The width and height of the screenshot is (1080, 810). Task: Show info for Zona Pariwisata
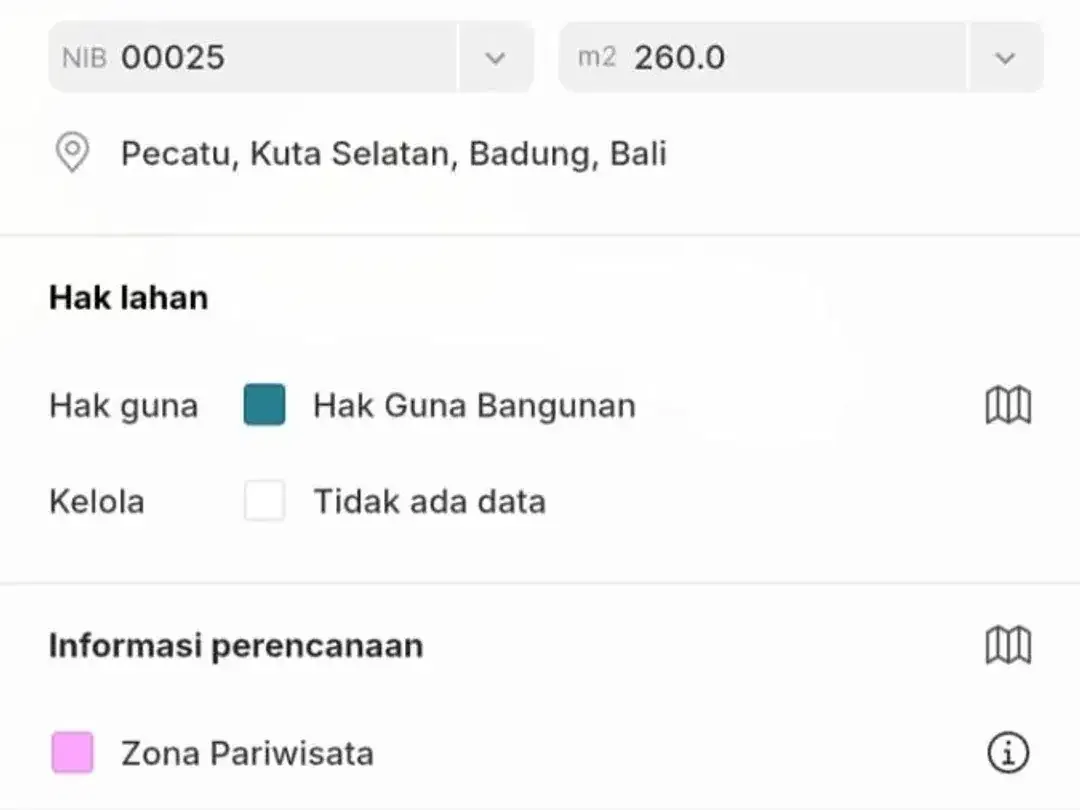click(1008, 752)
